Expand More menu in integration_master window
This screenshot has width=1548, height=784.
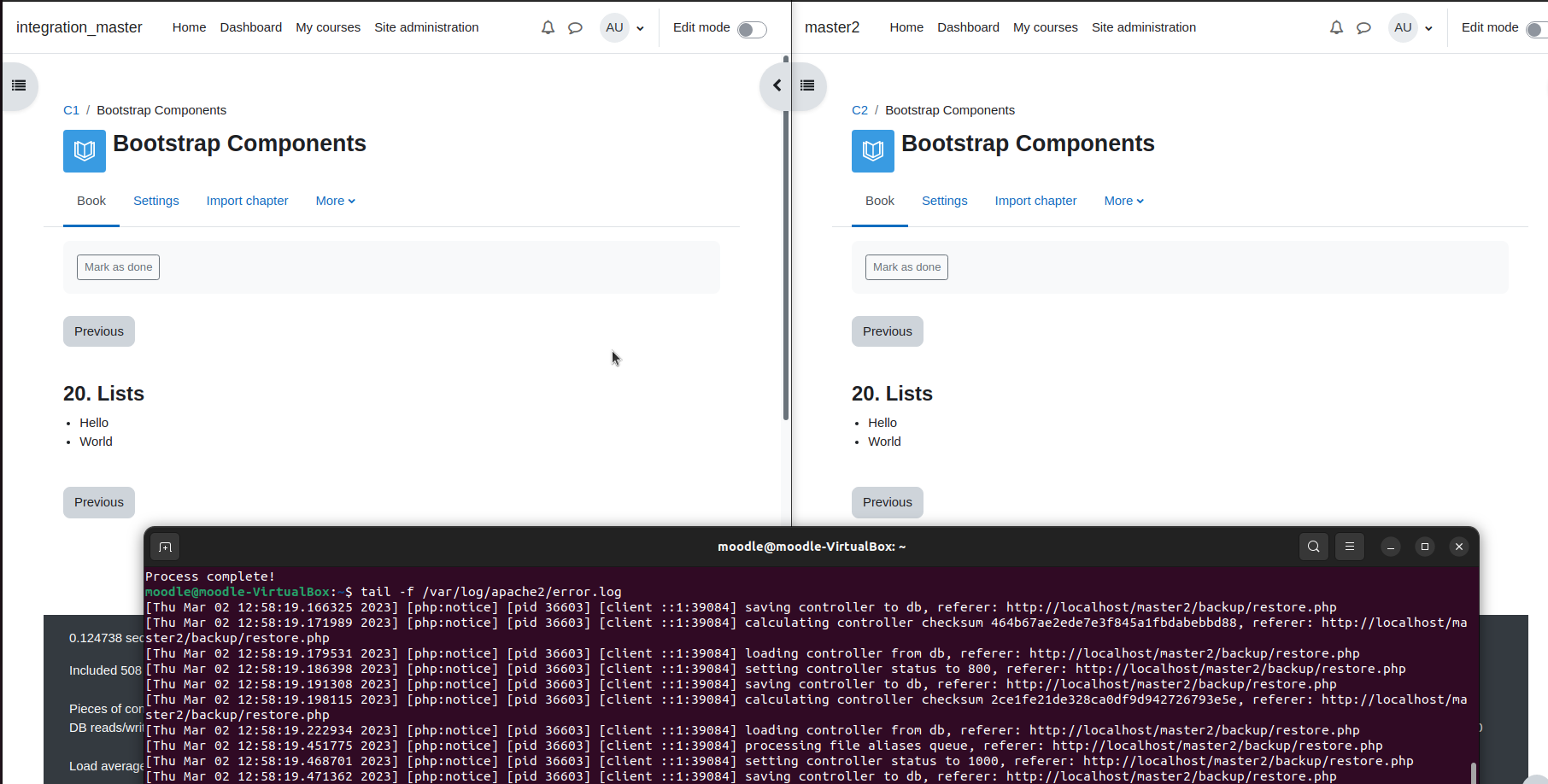click(335, 201)
